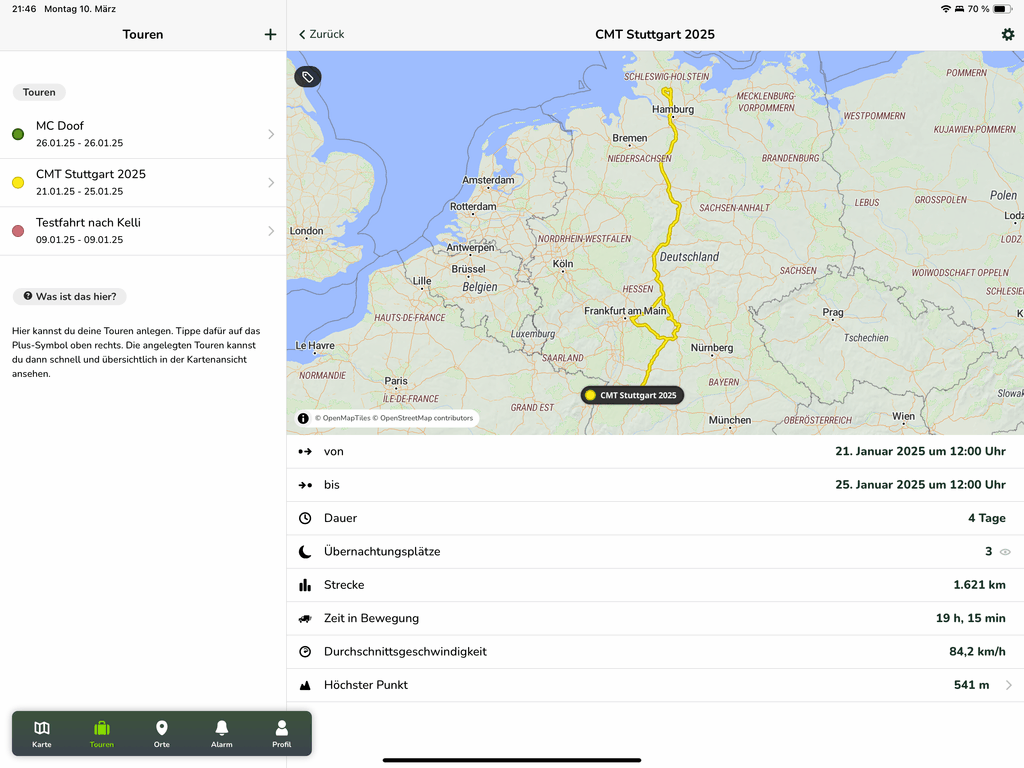Tap the duration value 4 Tage

987,518
